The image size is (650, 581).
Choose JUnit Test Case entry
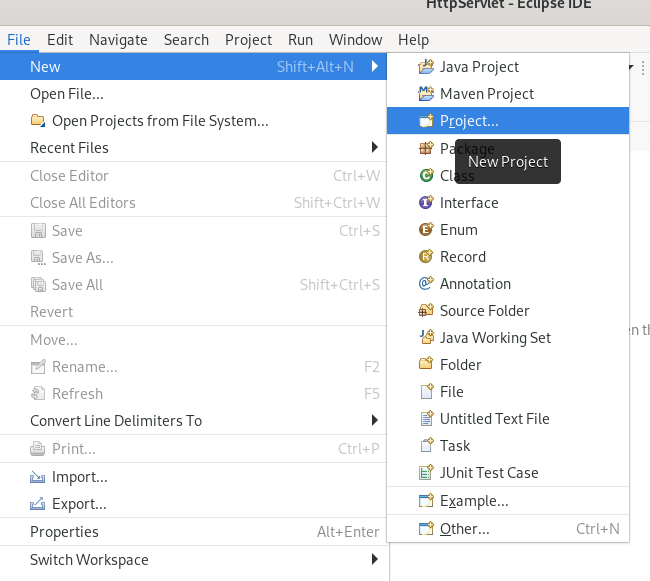[x=508, y=472]
